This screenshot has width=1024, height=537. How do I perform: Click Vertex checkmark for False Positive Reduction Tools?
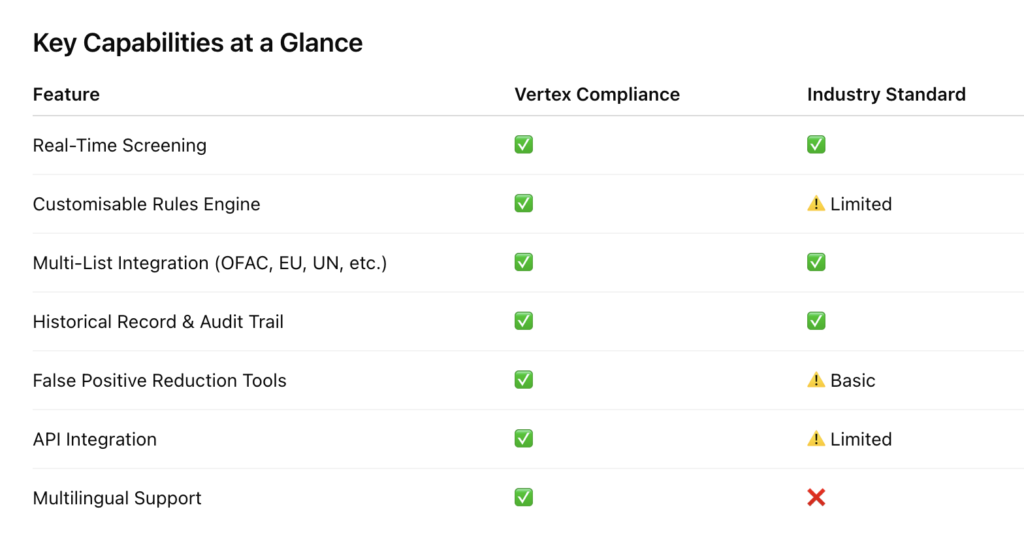524,380
